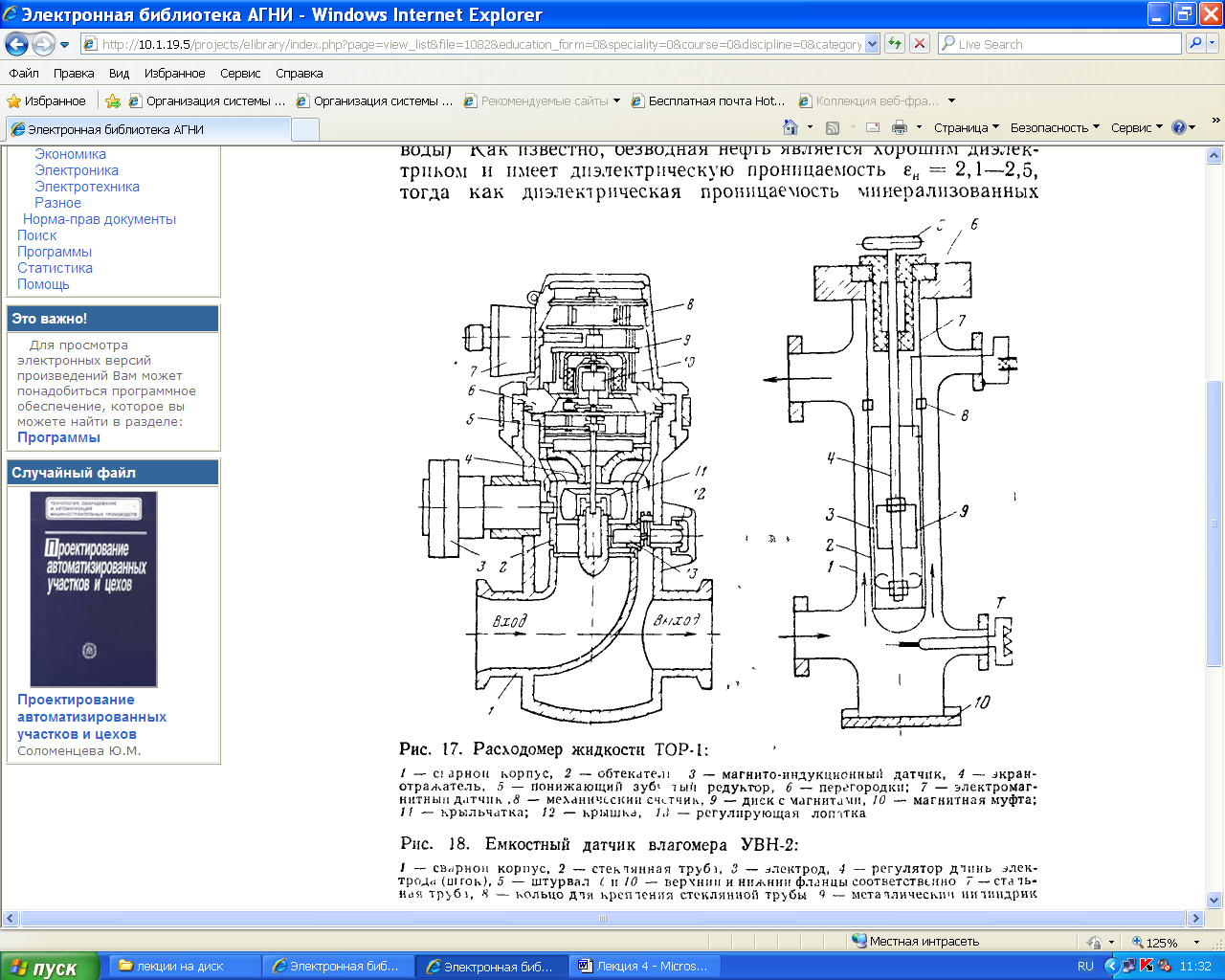
Task: Select the Электронная библиотека АГНИ tab
Action: click(x=147, y=129)
